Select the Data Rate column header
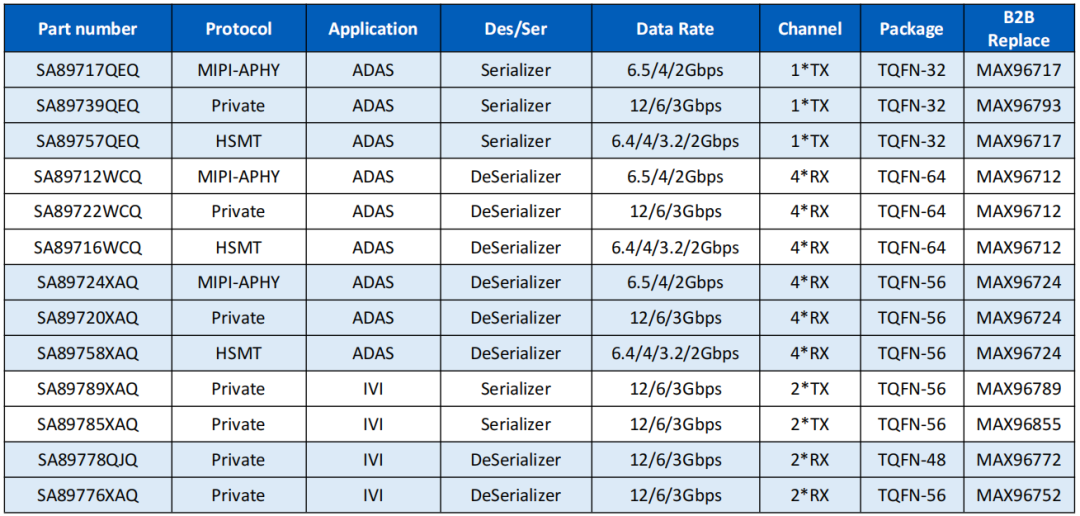The width and height of the screenshot is (1080, 516). coord(675,29)
